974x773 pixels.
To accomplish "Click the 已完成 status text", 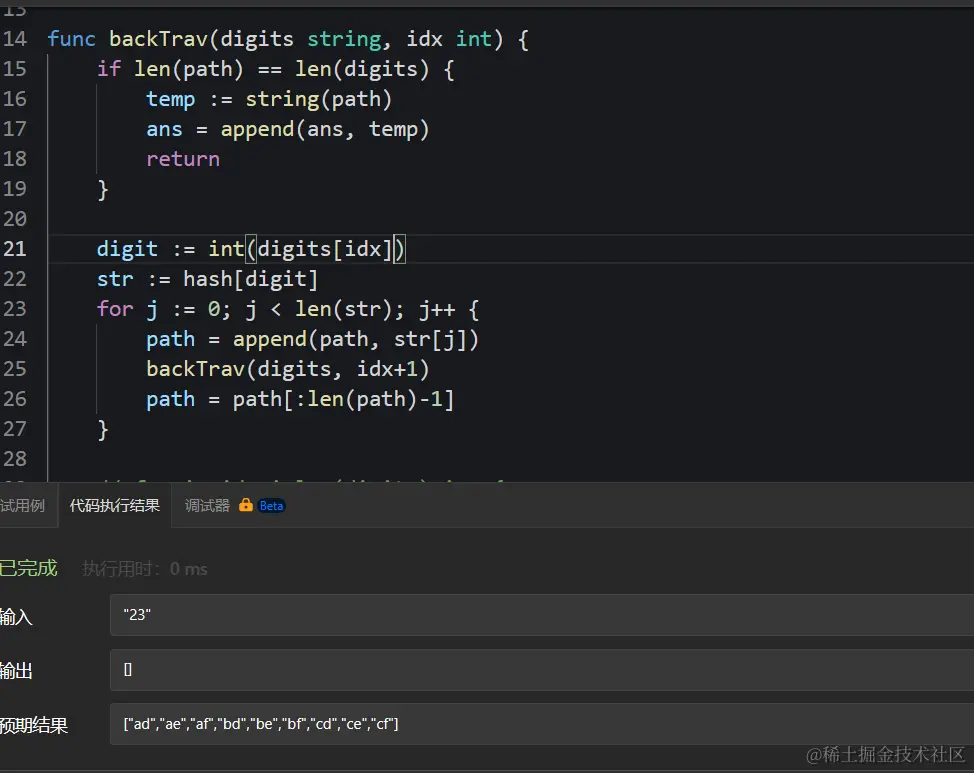I will (28, 568).
